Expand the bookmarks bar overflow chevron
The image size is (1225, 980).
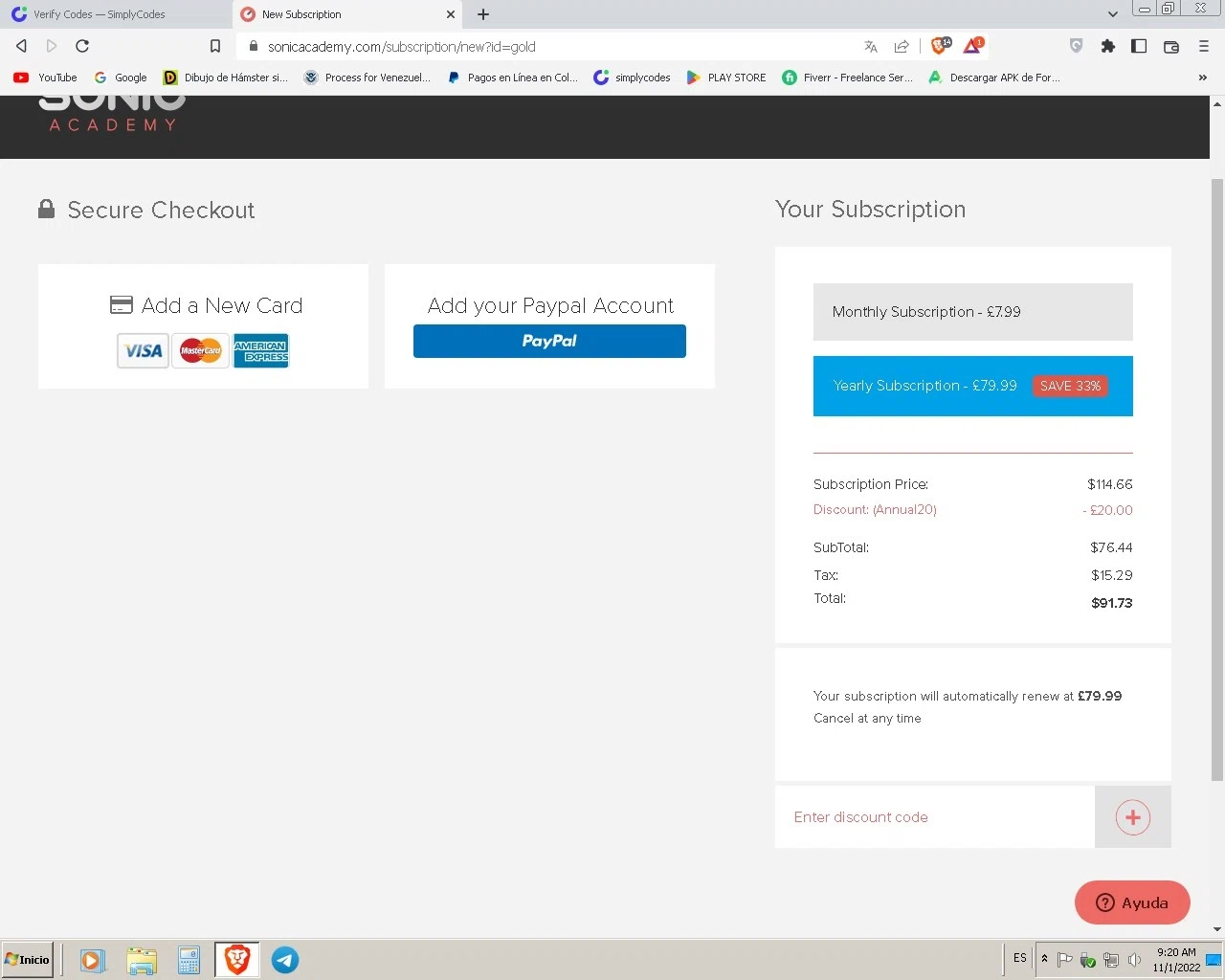tap(1203, 78)
